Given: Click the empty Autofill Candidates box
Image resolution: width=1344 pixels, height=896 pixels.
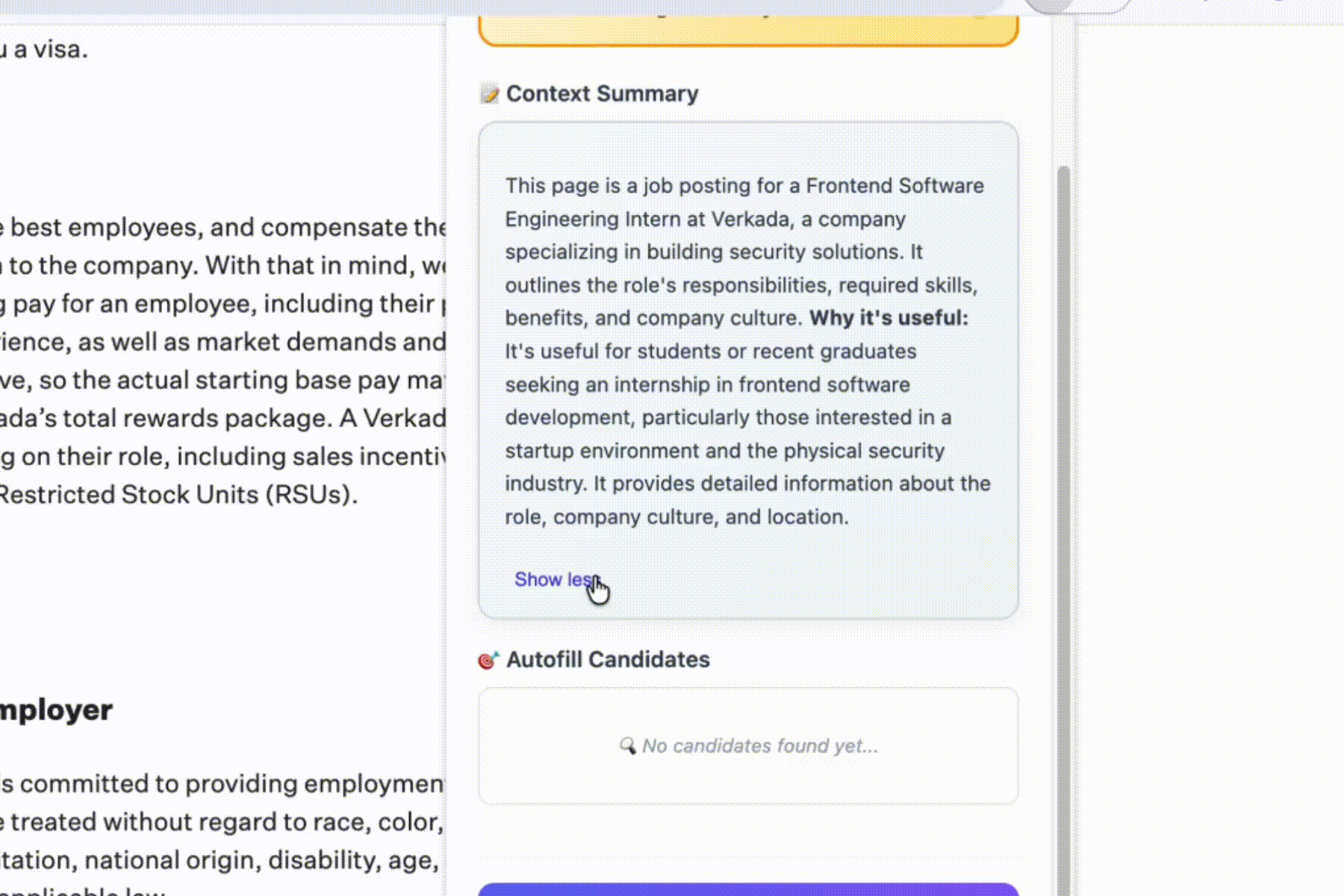Looking at the screenshot, I should click(748, 746).
